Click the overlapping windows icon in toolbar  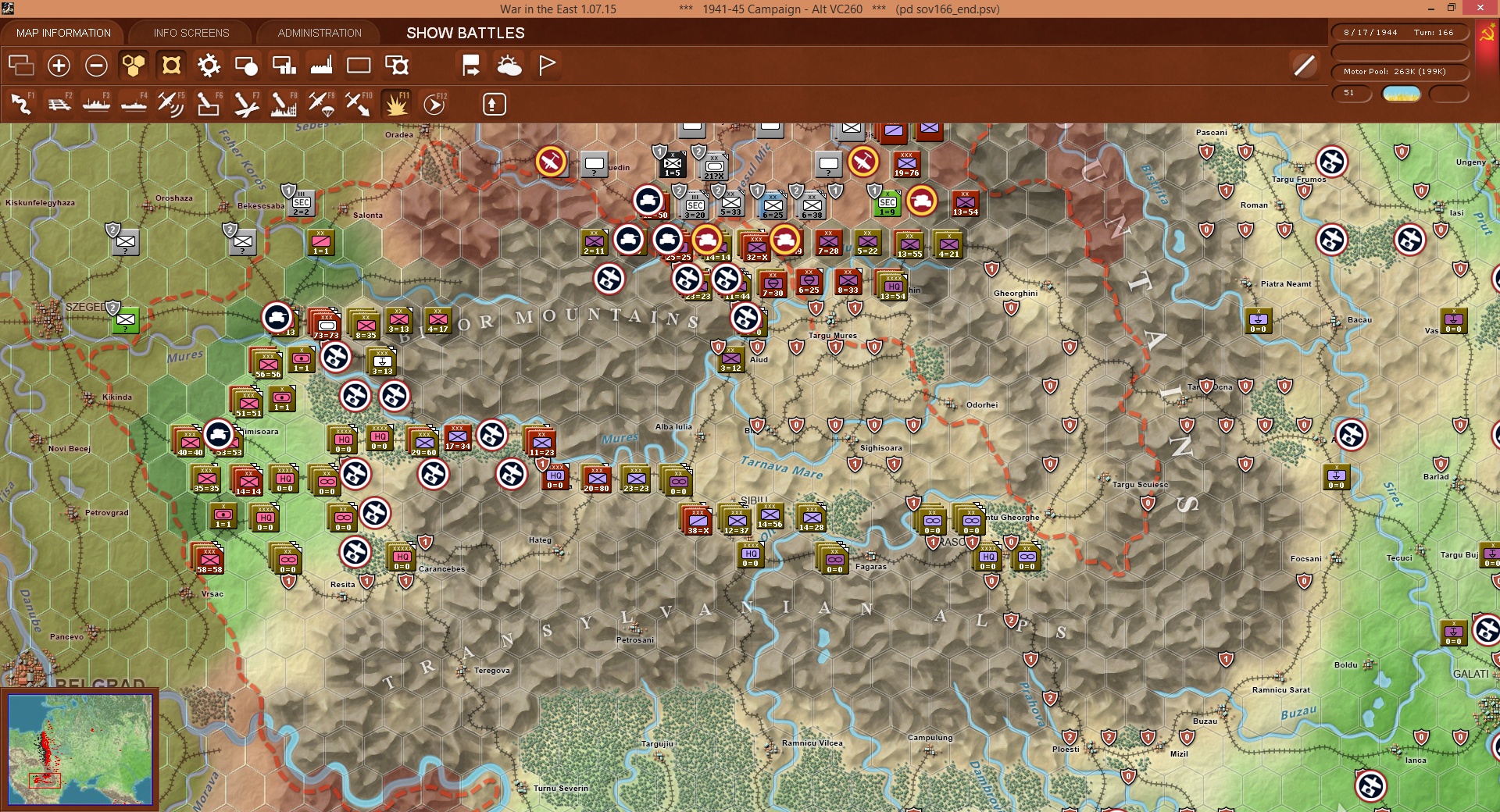tap(21, 66)
